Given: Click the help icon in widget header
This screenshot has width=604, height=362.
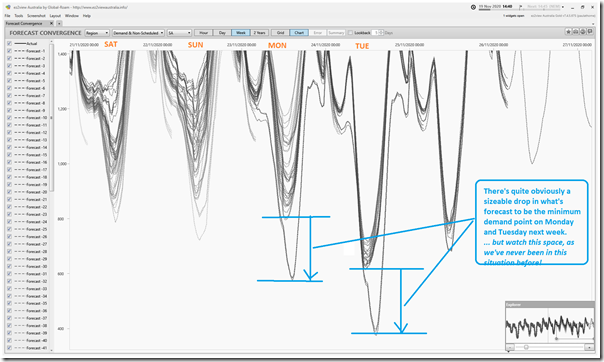Looking at the screenshot, I should [583, 32].
